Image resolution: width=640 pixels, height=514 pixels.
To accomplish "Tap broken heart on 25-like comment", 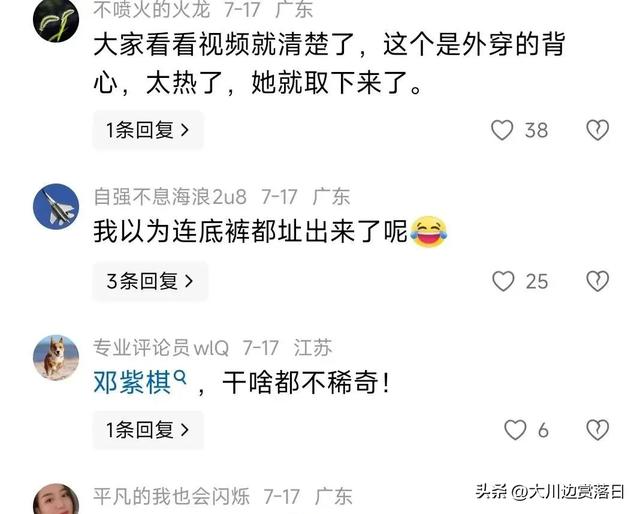I will (x=598, y=281).
